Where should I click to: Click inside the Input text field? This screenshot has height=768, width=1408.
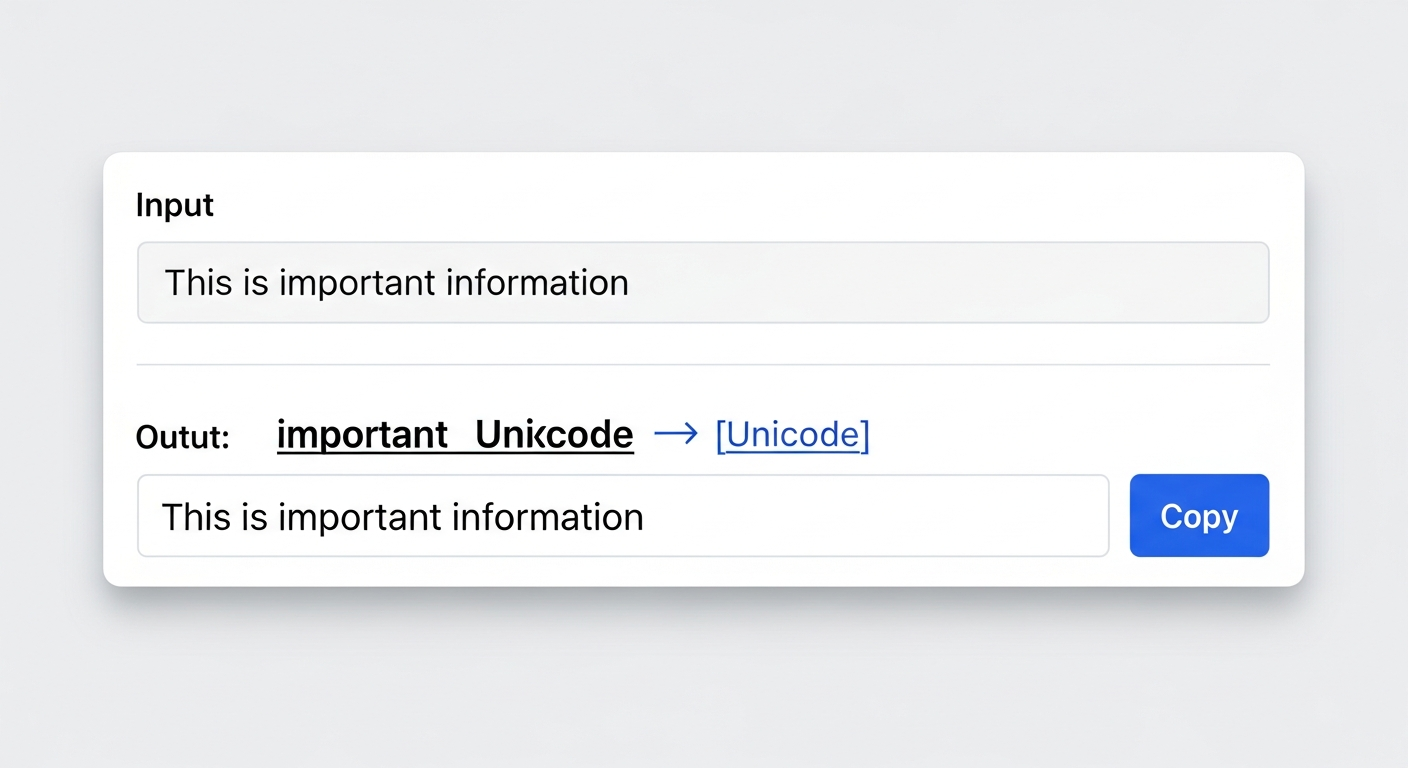(x=700, y=282)
